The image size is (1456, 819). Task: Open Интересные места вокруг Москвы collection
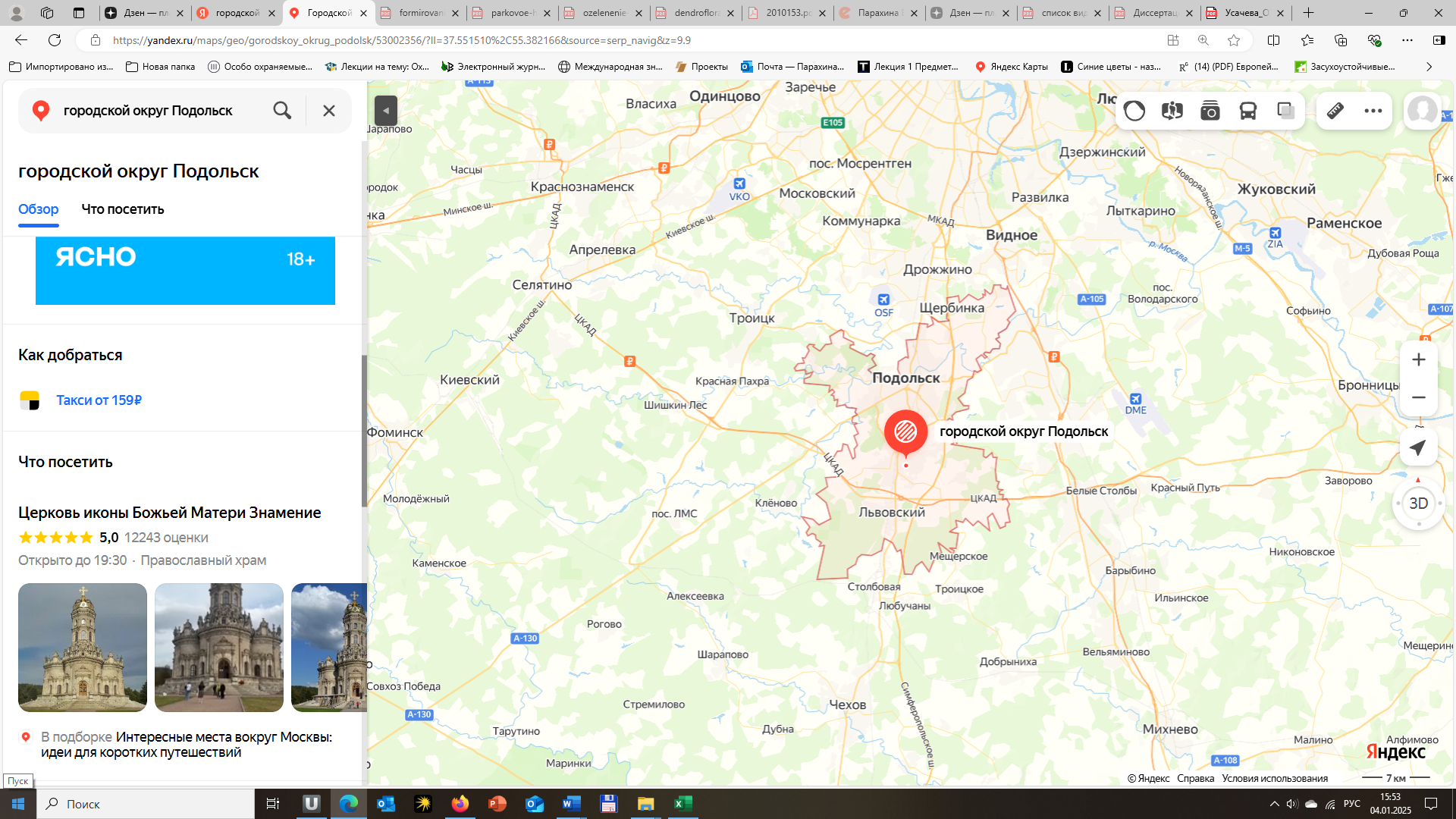click(186, 745)
